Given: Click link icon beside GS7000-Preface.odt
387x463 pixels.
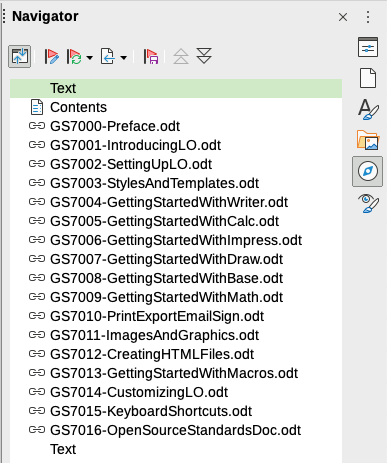Looking at the screenshot, I should point(37,126).
